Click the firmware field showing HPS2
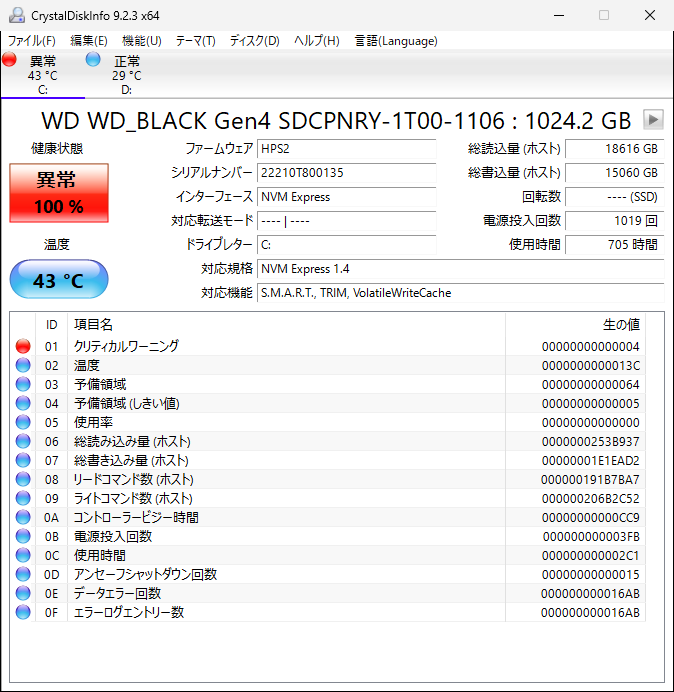 [346, 149]
